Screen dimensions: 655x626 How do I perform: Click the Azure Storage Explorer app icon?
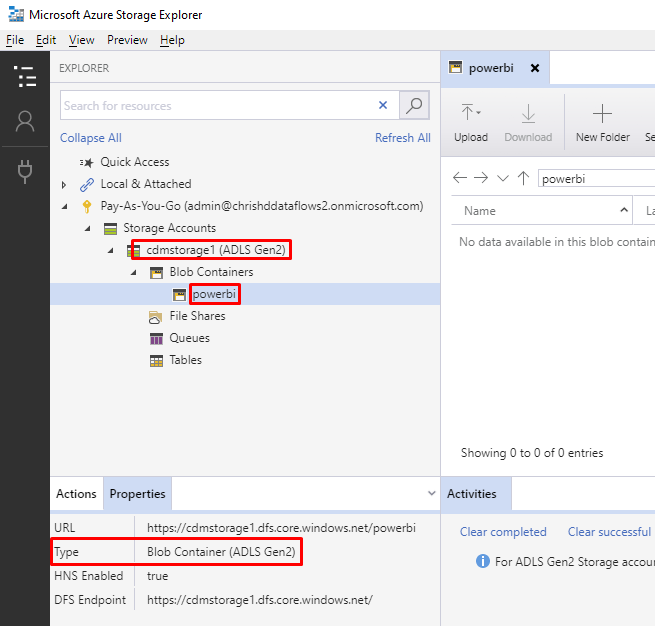click(16, 14)
